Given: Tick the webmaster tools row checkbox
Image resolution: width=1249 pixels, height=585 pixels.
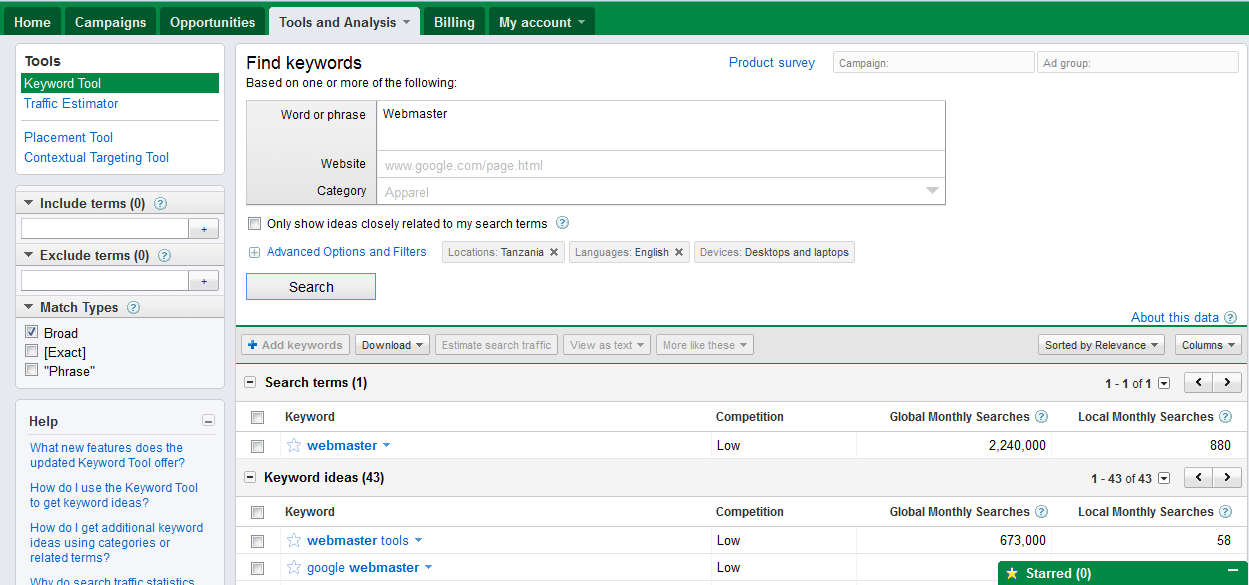Looking at the screenshot, I should click(258, 541).
